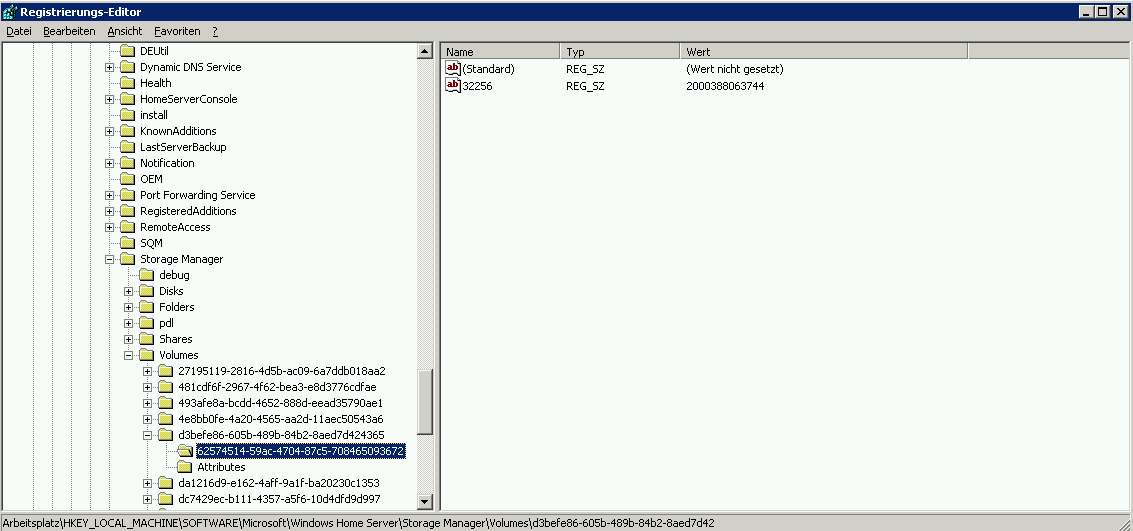
Task: Click the Shares folder icon
Action: (147, 339)
